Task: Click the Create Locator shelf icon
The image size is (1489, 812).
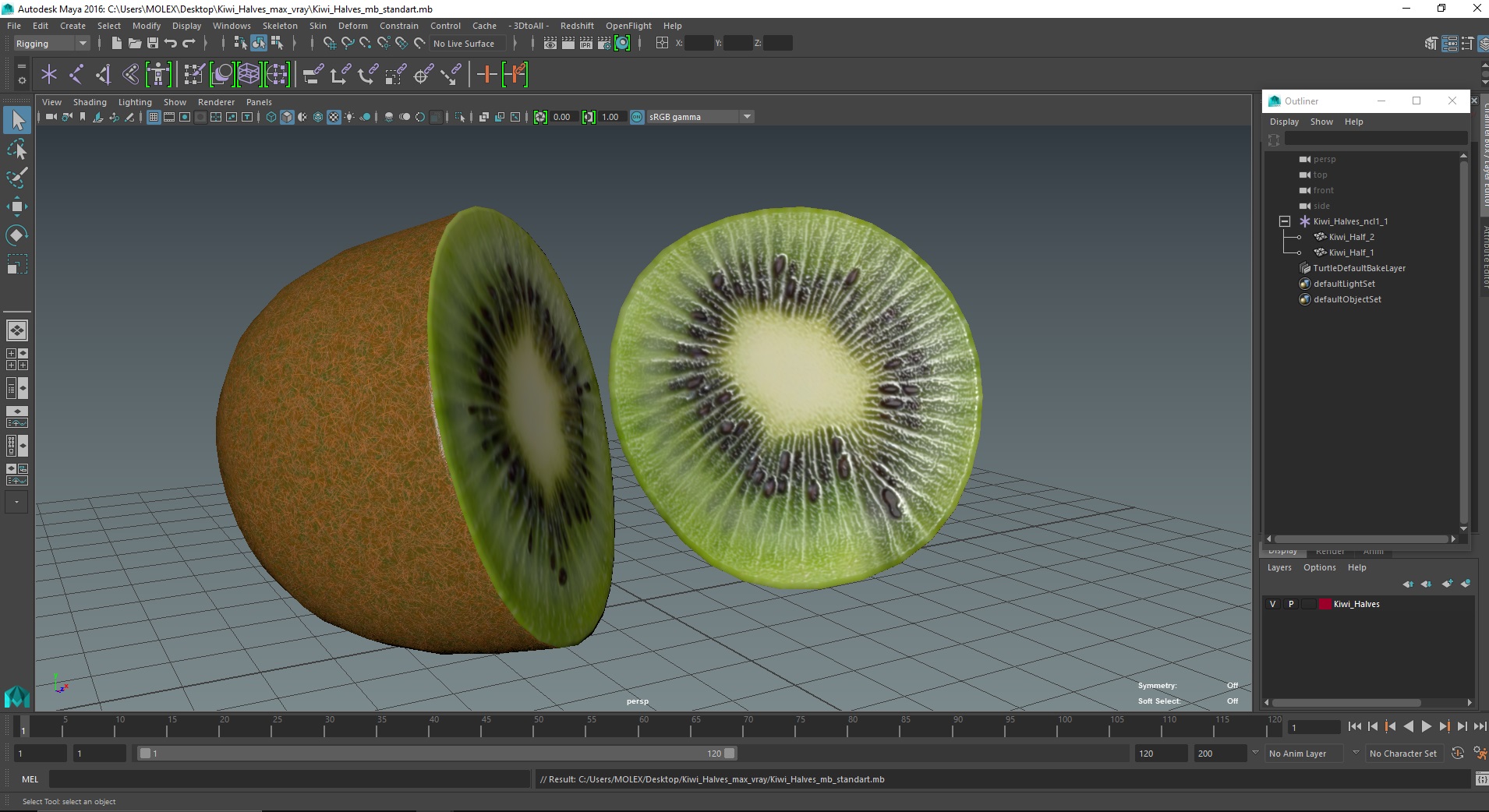Action: tap(49, 75)
